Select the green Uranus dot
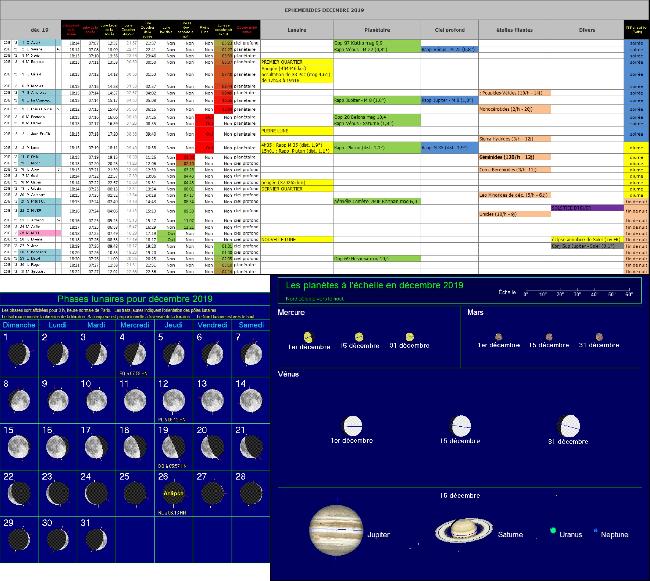 coord(553,530)
